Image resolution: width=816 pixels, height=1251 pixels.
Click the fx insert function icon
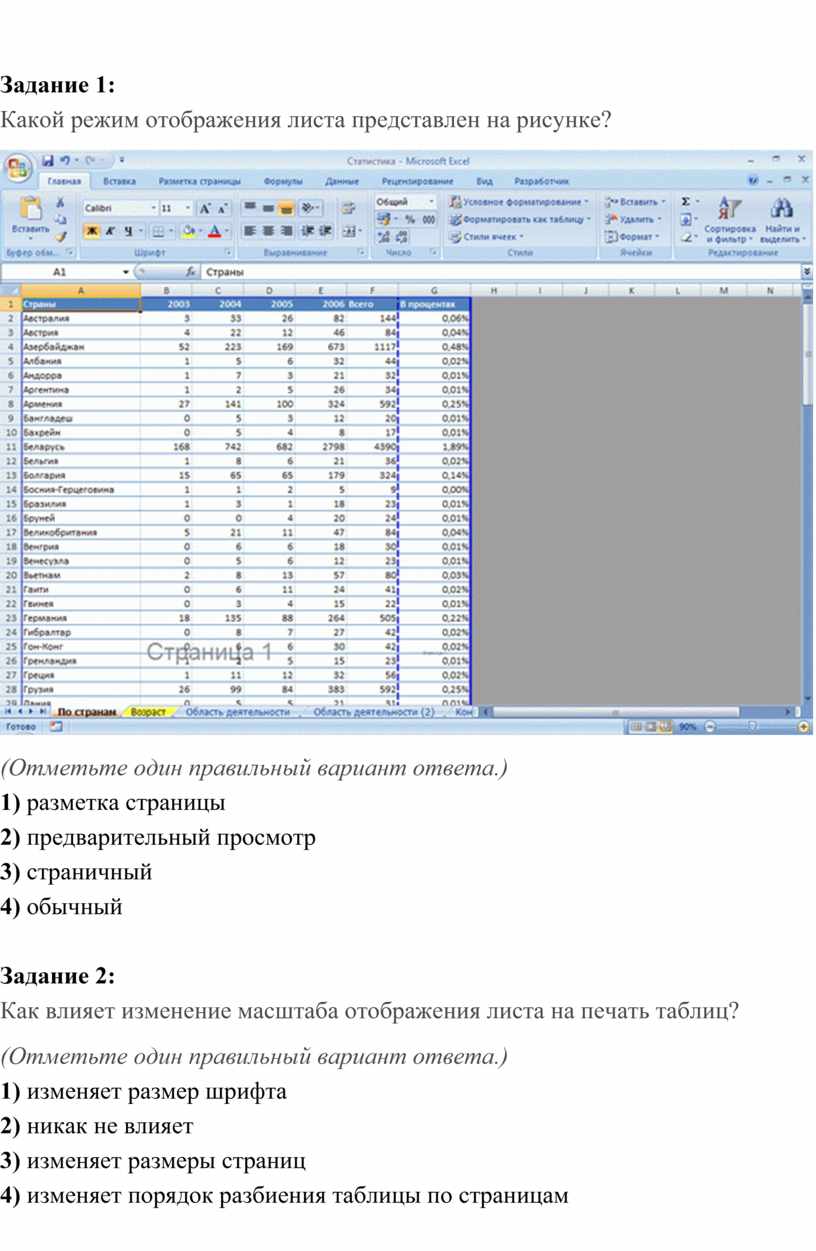coord(191,272)
